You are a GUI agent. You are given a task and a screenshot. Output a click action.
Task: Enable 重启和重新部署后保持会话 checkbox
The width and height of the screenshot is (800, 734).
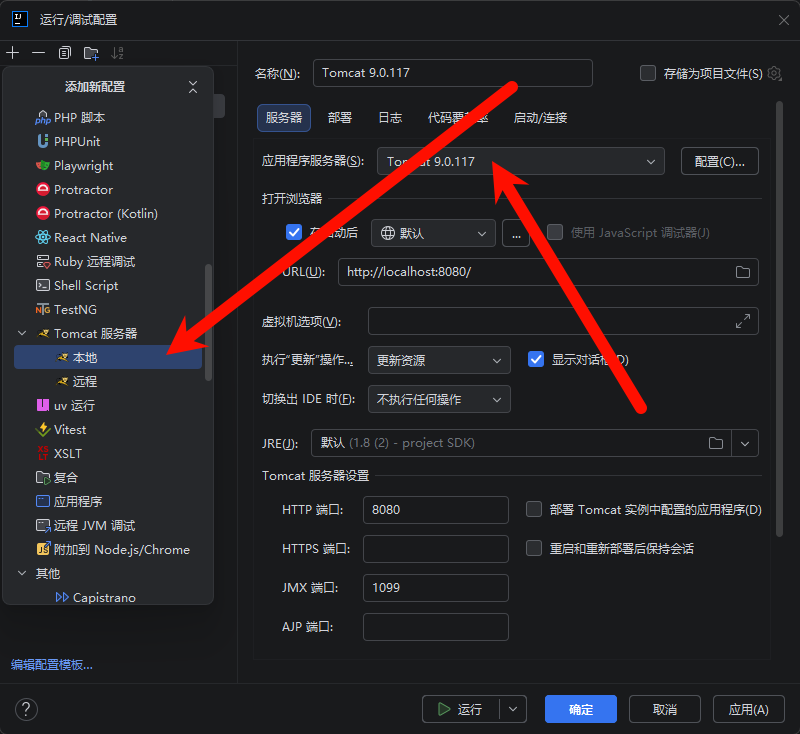click(x=534, y=548)
